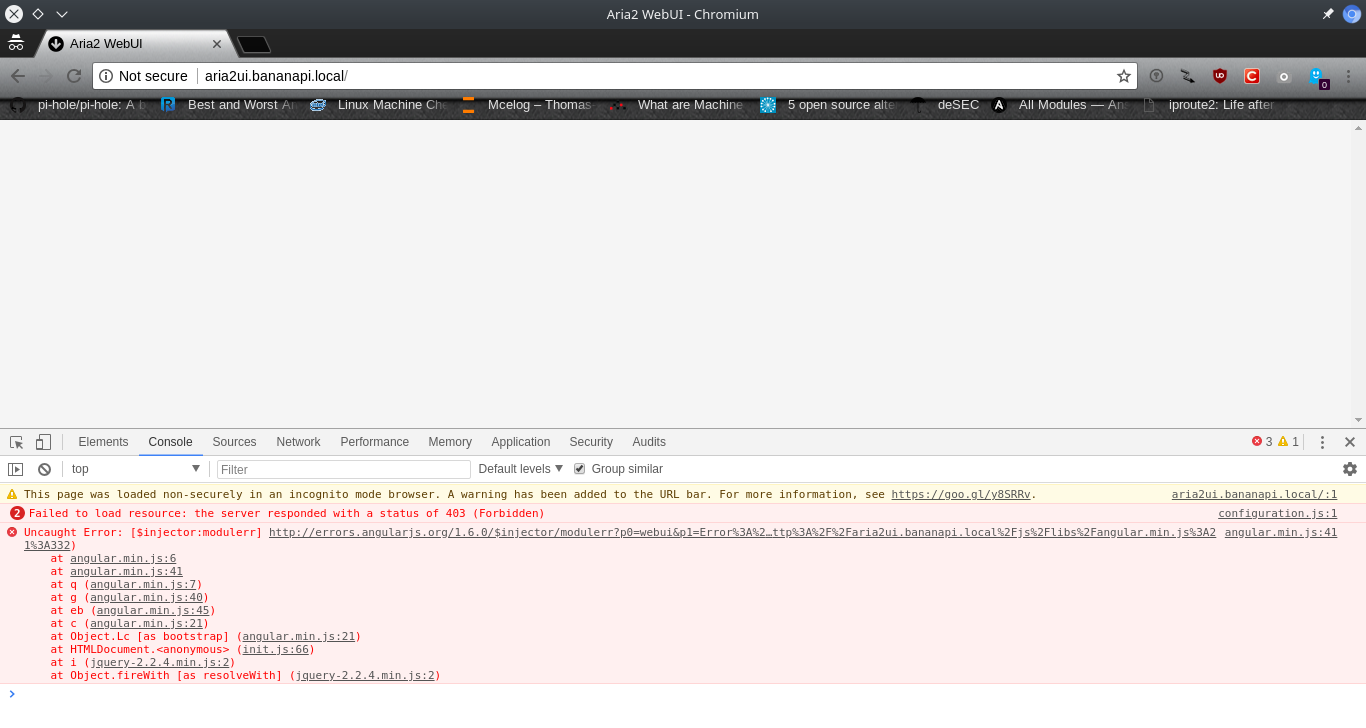Select the inspect element cursor icon
The image size is (1366, 728).
click(15, 441)
